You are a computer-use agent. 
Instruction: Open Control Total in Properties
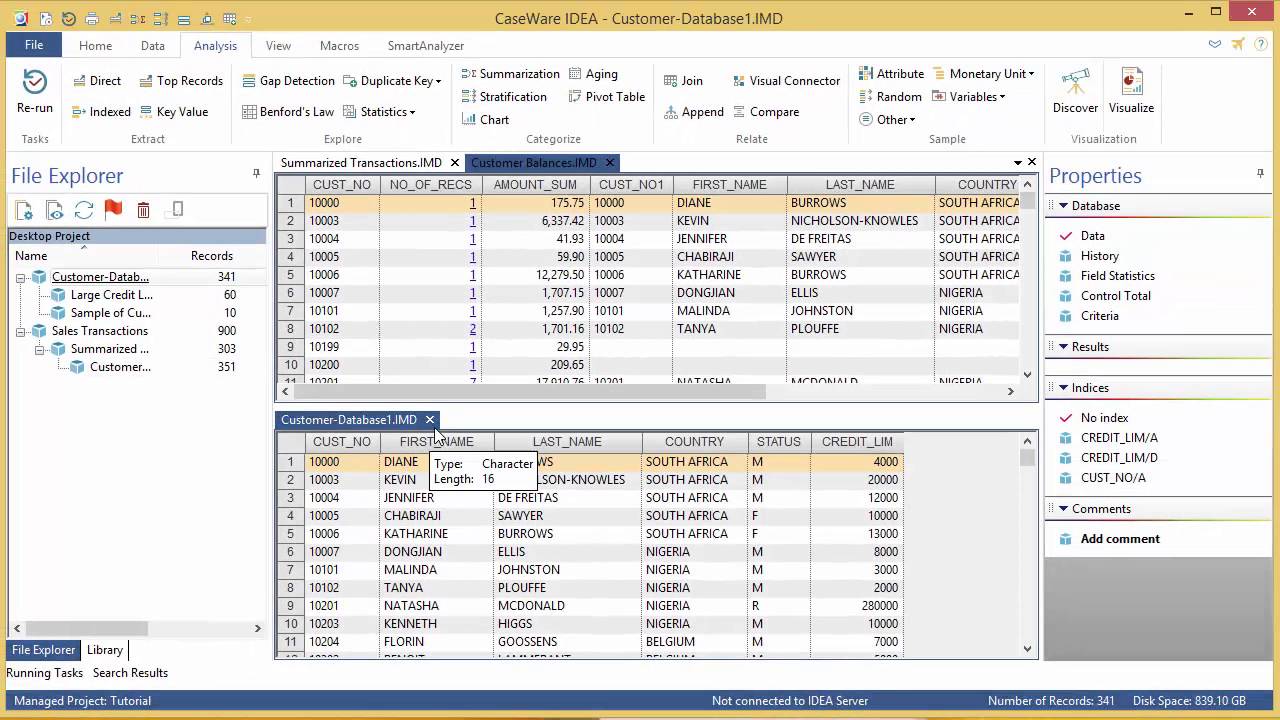1116,296
